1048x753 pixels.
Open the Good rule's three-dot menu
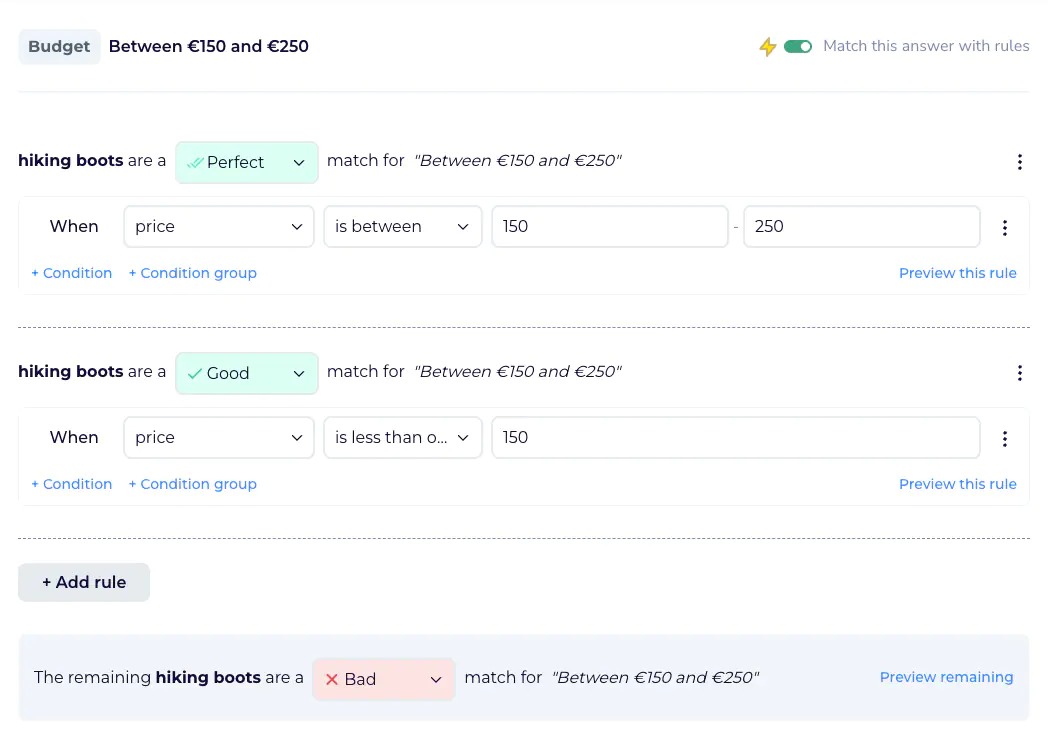(1019, 373)
